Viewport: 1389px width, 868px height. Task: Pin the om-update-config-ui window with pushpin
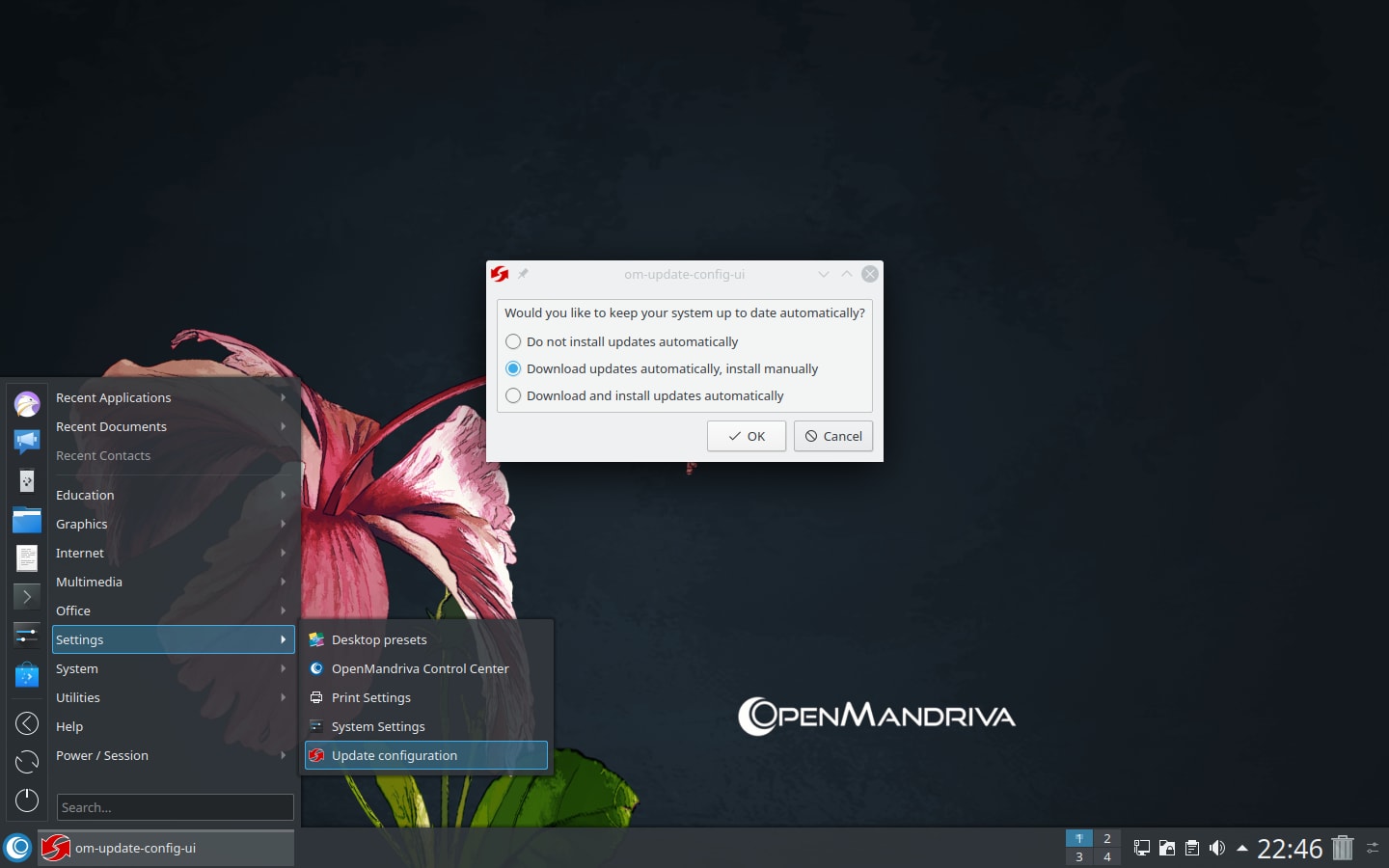tap(523, 274)
